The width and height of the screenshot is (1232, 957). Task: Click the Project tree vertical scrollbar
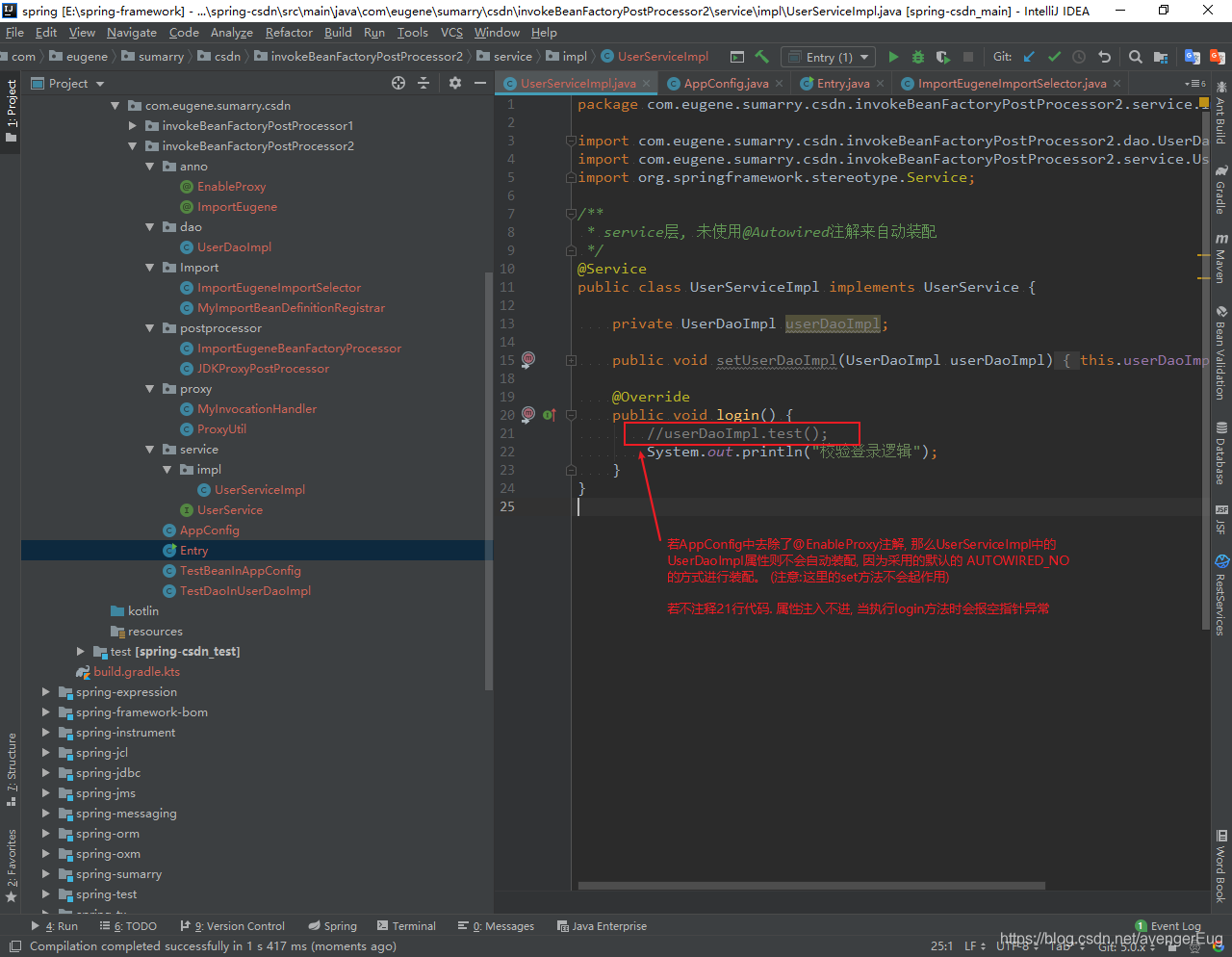(489, 481)
